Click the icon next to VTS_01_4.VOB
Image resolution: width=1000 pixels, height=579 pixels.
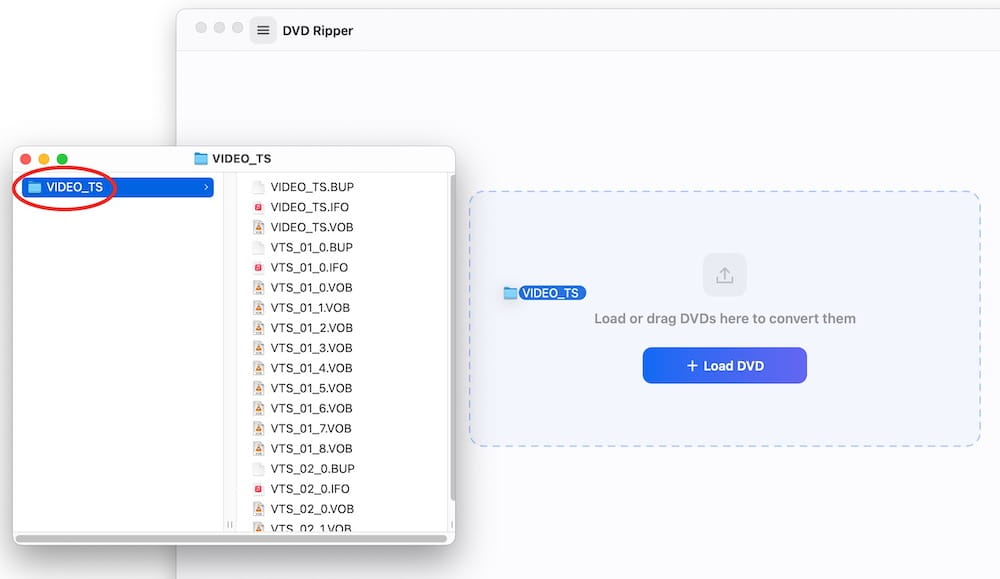tap(258, 368)
